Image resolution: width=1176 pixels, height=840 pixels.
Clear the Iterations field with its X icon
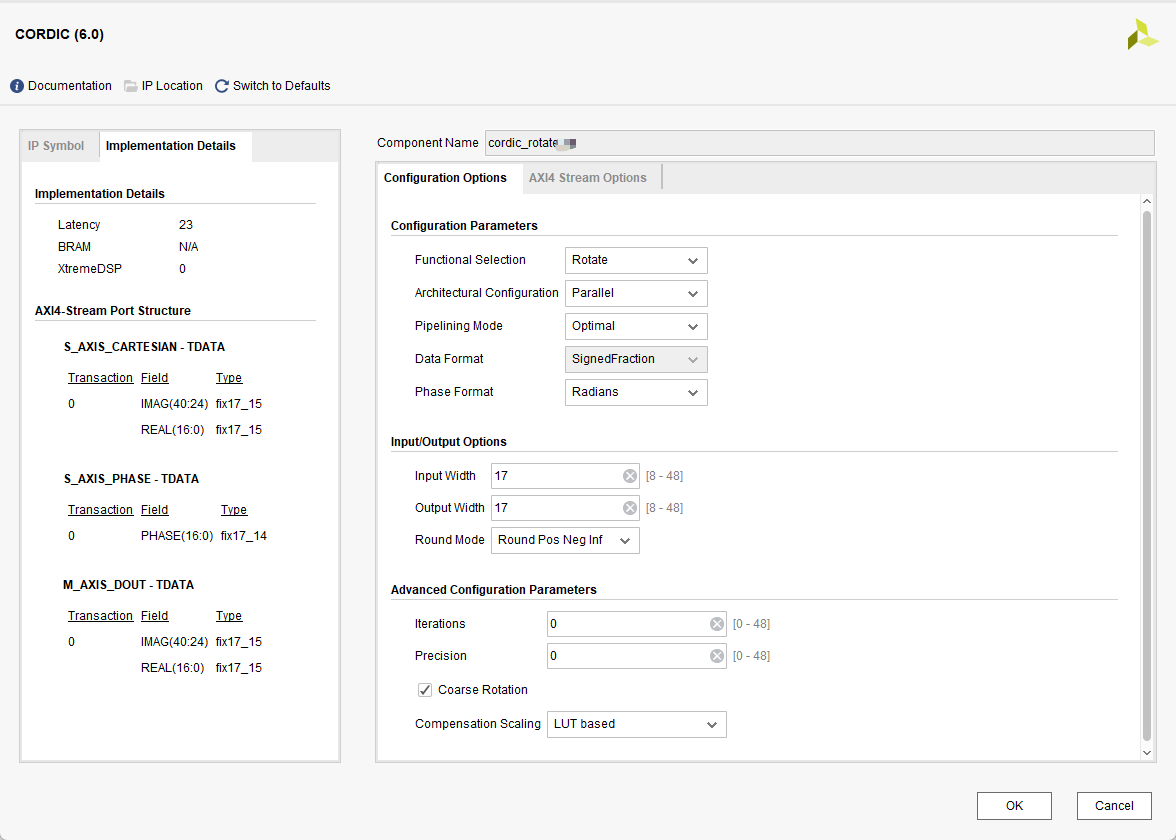[717, 624]
